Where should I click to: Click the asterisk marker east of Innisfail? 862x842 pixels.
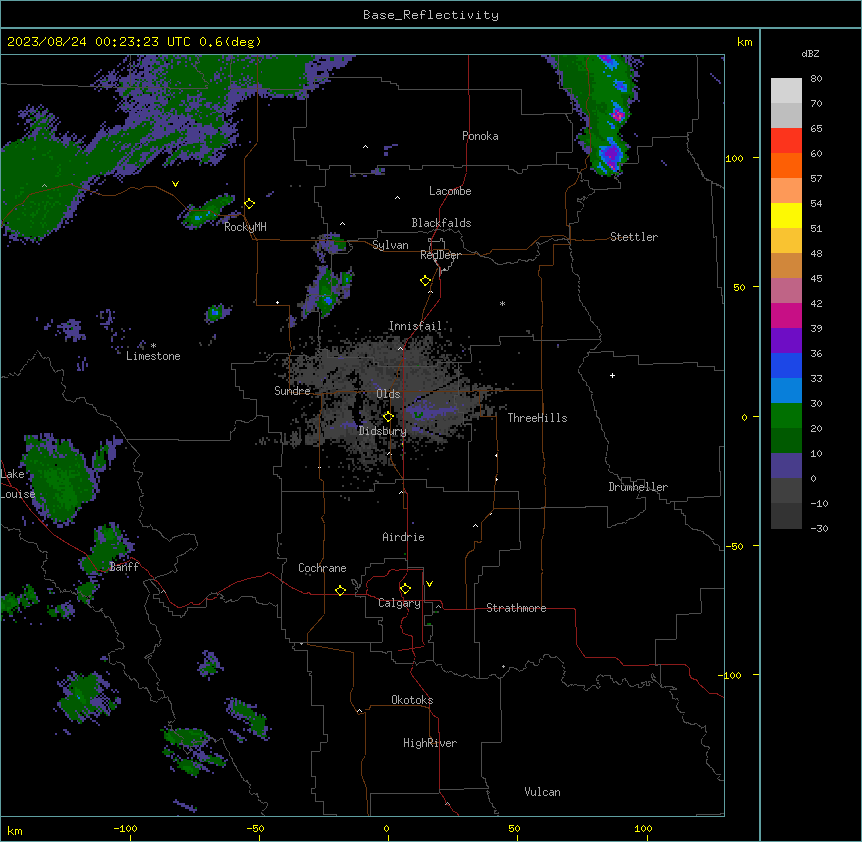pyautogui.click(x=502, y=303)
